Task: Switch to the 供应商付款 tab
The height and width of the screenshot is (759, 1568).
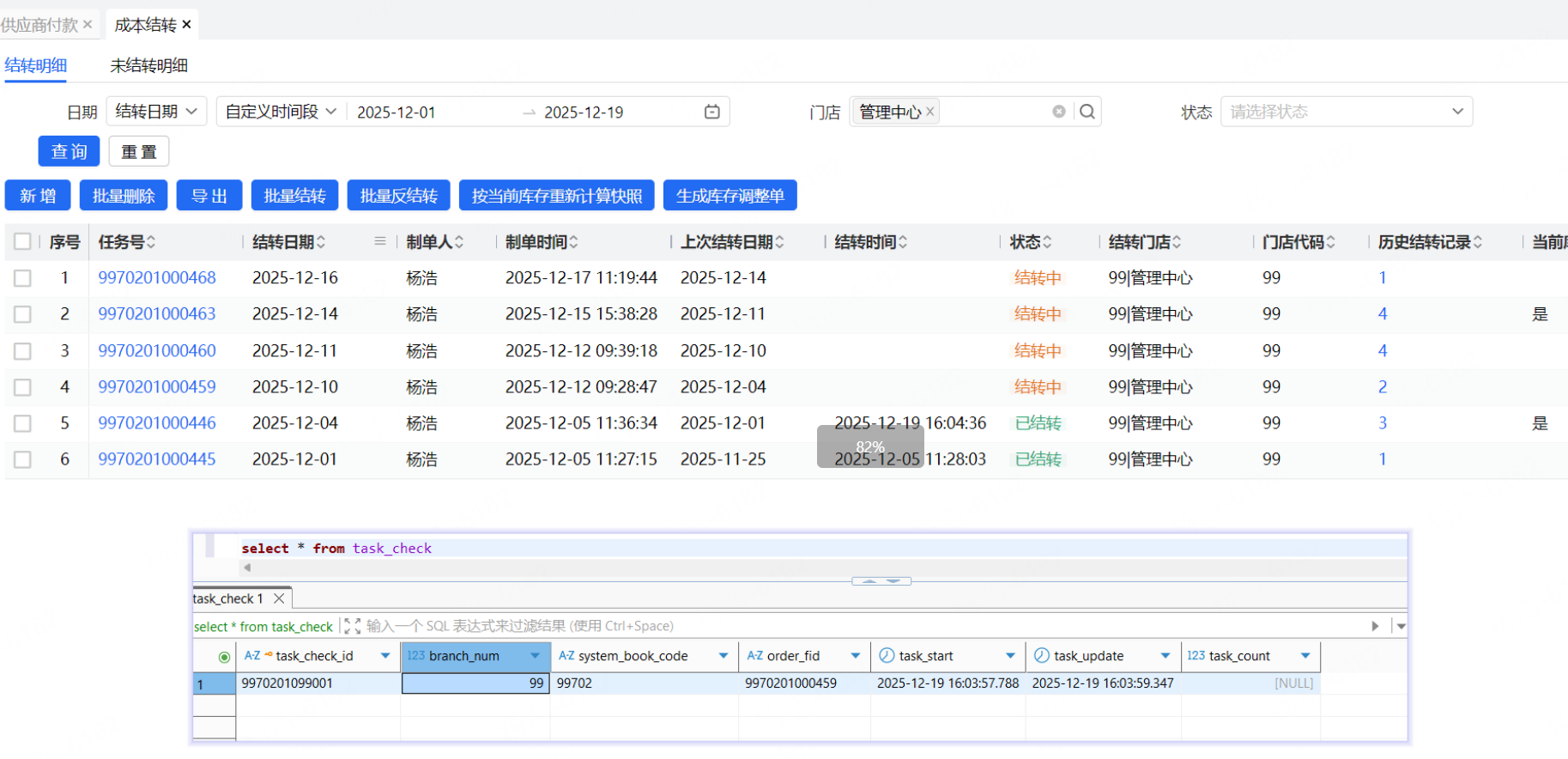Action: 39,25
